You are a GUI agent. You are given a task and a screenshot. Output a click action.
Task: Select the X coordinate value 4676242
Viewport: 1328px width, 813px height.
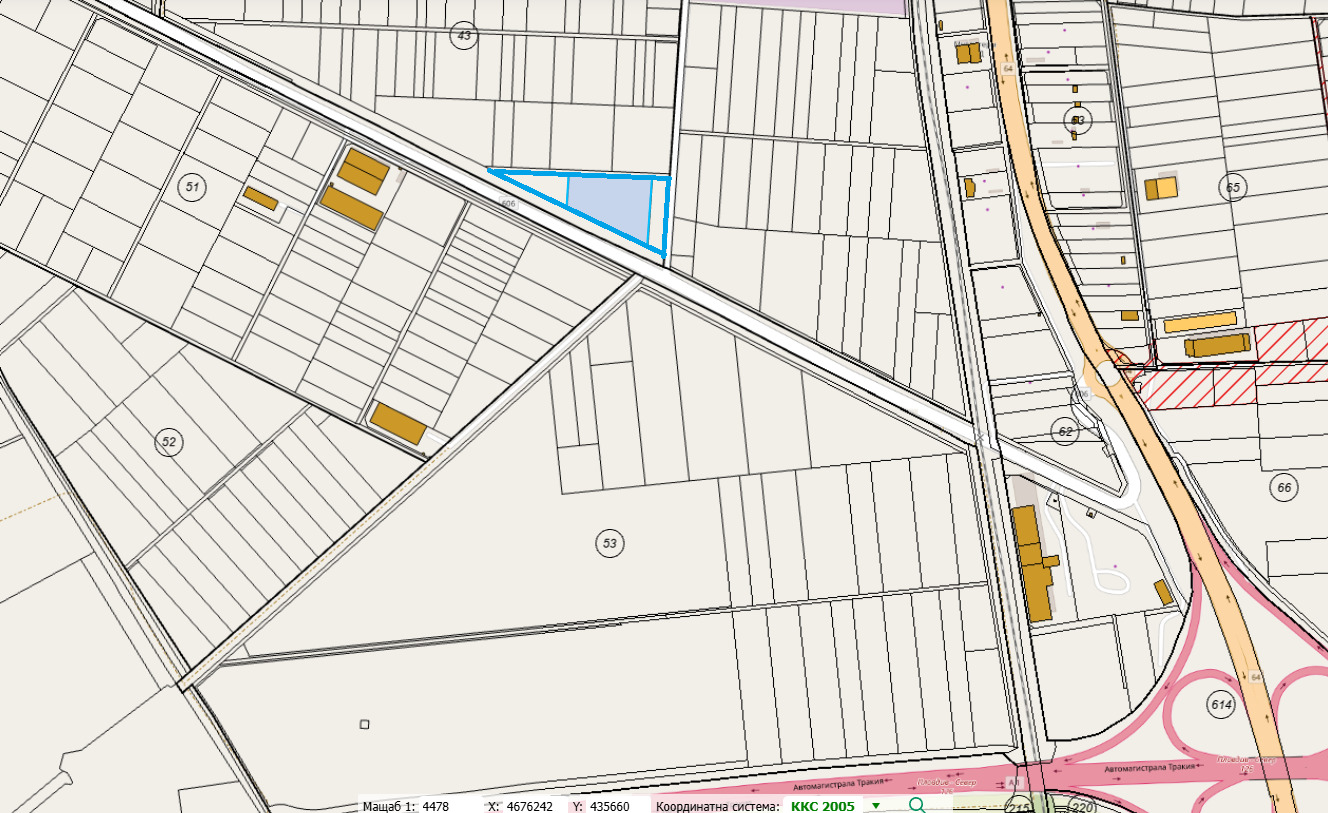[530, 806]
